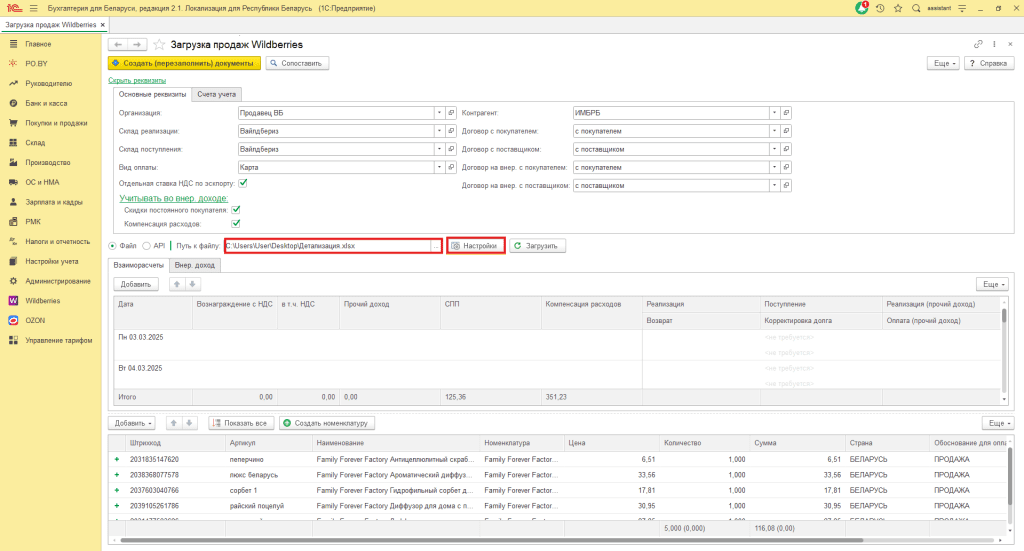Click the back navigation arrow

coord(118,45)
